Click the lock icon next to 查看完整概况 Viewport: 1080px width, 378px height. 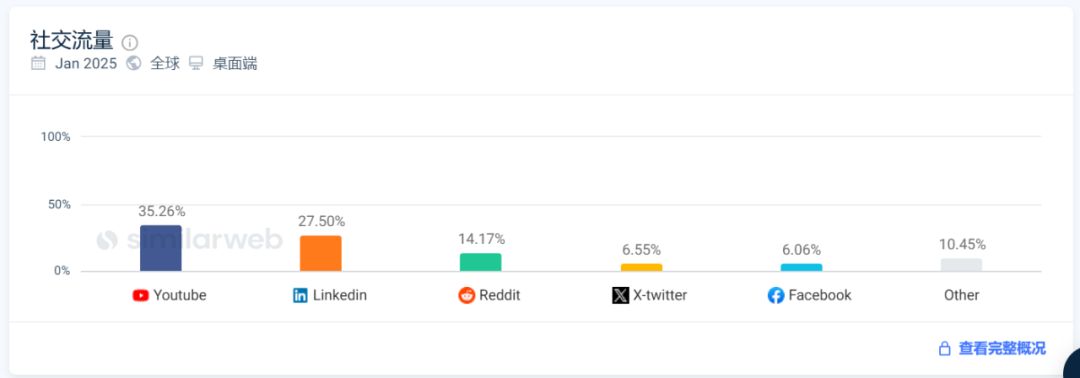click(944, 348)
